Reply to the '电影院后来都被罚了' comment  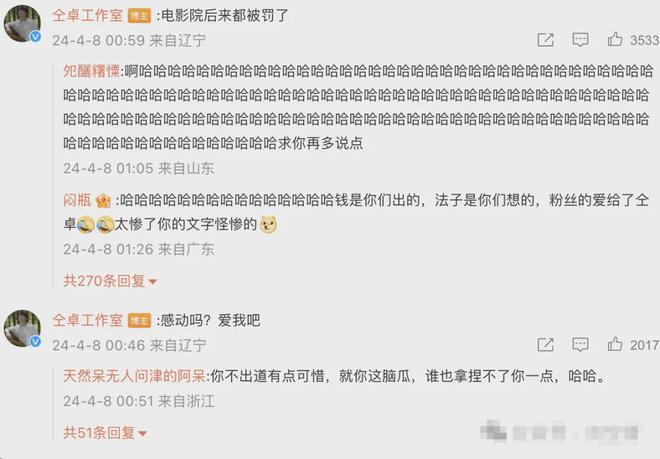580,40
